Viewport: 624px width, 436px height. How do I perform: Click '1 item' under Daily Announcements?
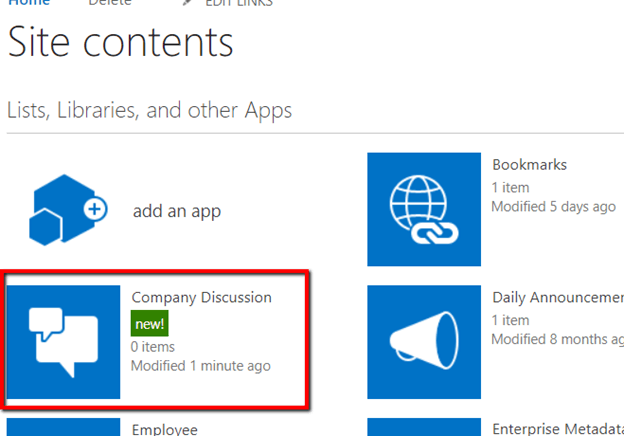[511, 320]
